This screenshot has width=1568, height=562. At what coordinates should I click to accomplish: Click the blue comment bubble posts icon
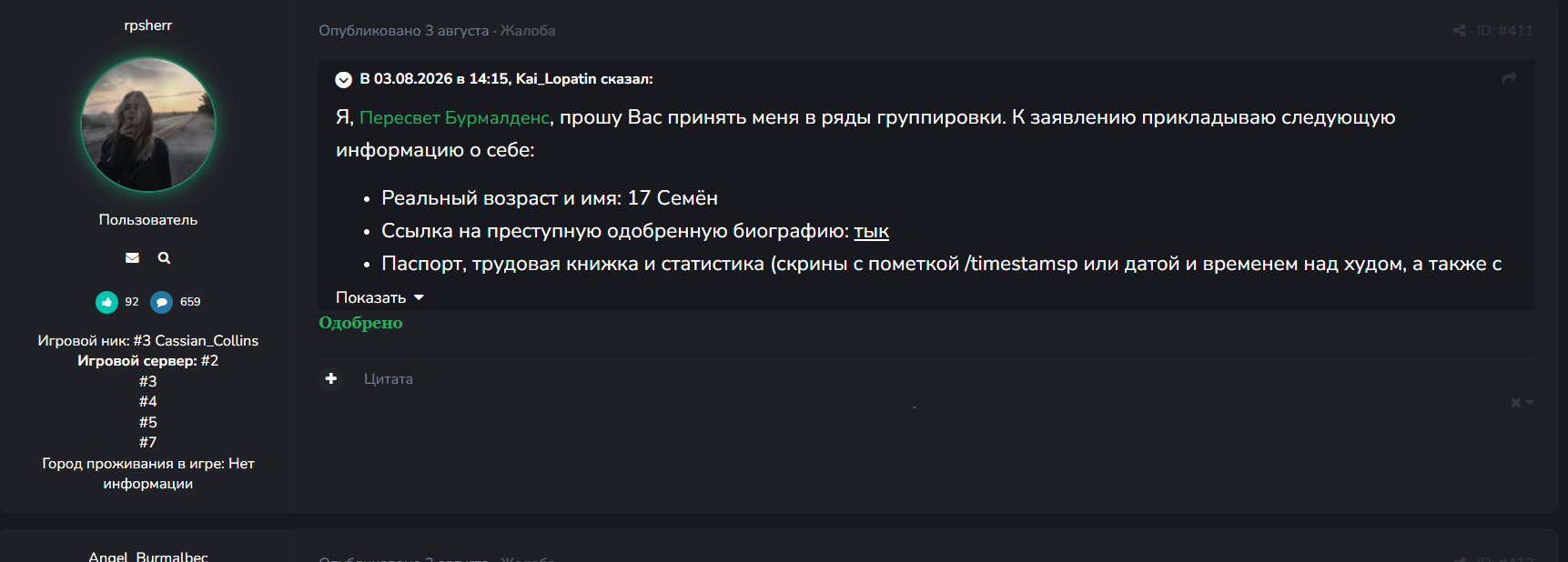point(162,302)
